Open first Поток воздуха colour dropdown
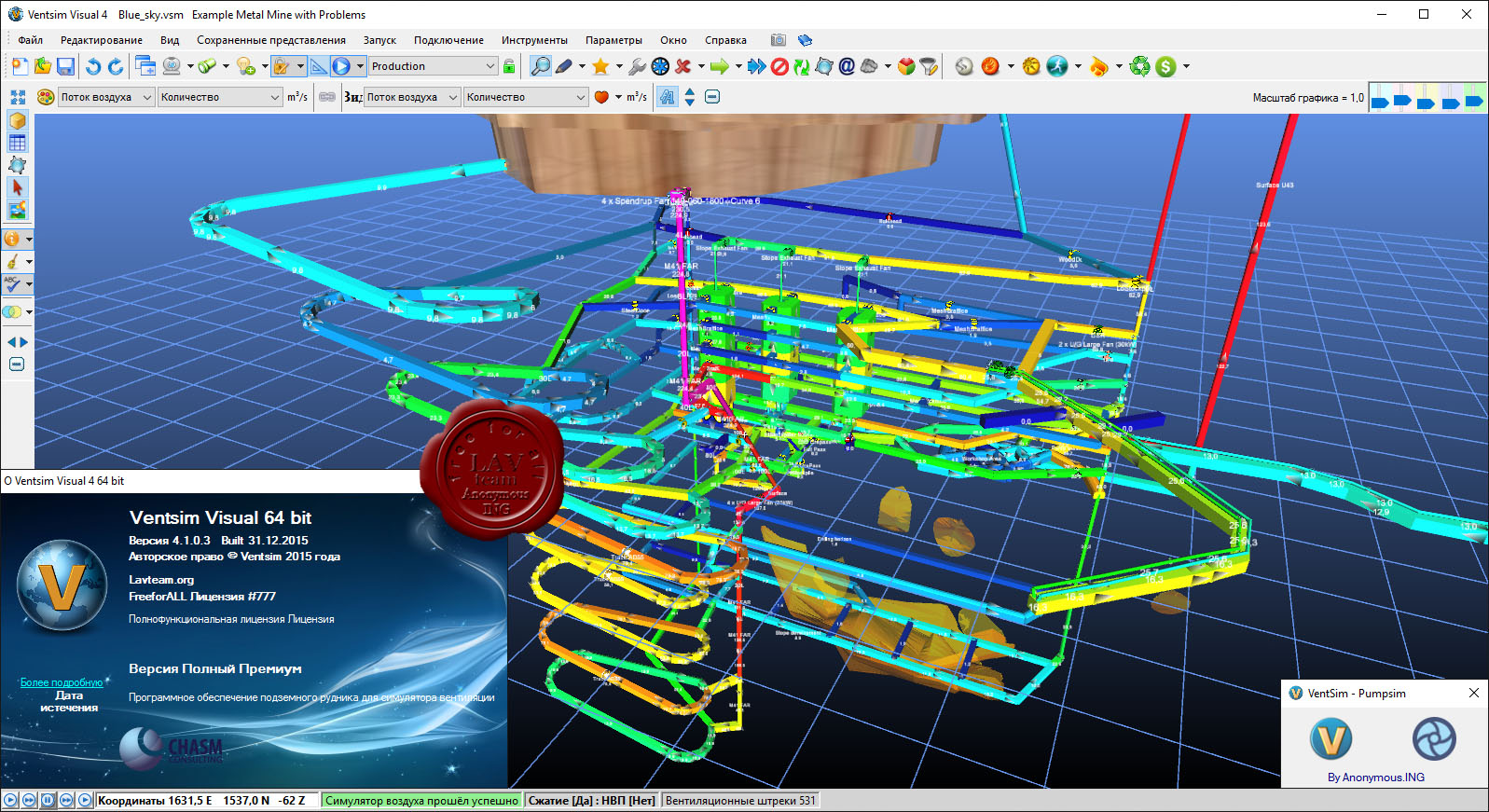Viewport: 1489px width, 812px height. tap(106, 97)
